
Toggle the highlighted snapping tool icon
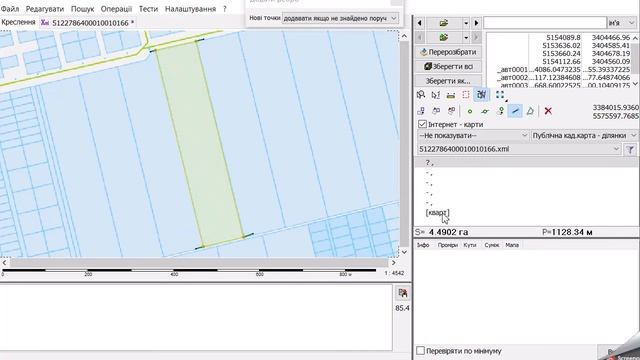click(481, 95)
